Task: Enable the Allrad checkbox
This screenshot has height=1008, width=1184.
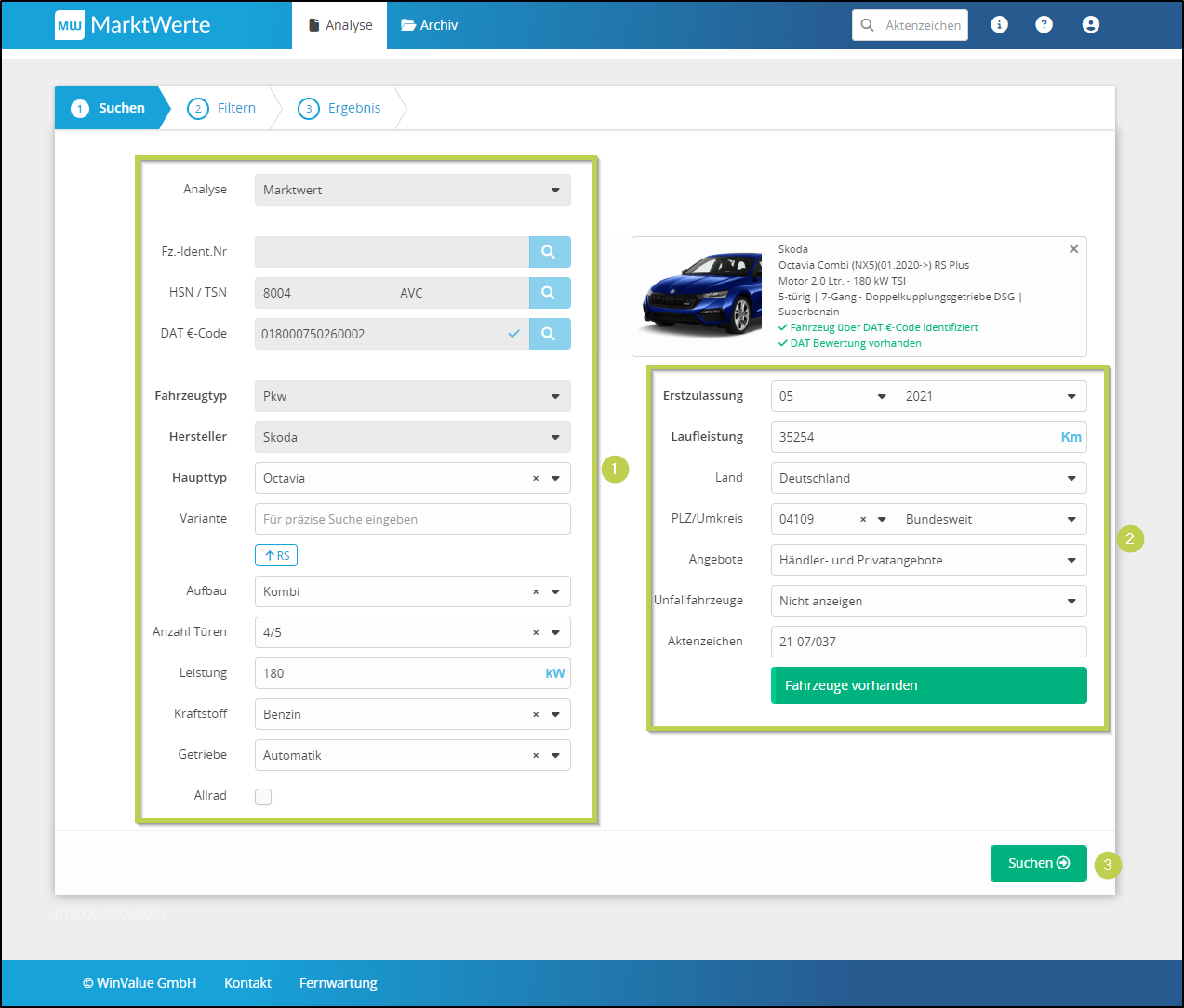Action: point(263,797)
